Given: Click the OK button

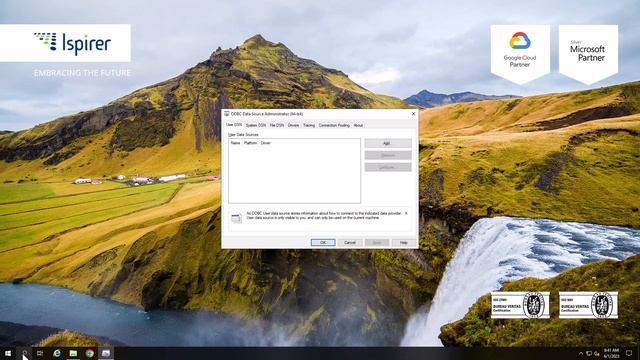Looking at the screenshot, I should [x=323, y=242].
